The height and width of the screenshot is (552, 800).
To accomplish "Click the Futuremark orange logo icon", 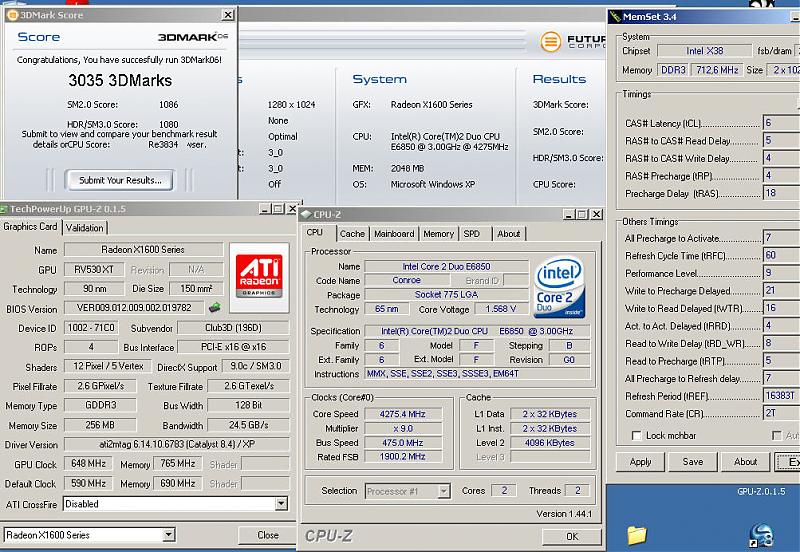I will click(551, 41).
